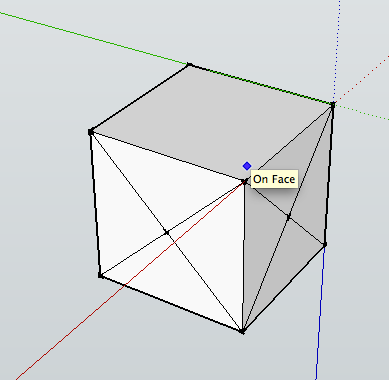The image size is (389, 380).
Task: Click the shaded right face diagonals' intersection
Action: (x=289, y=217)
